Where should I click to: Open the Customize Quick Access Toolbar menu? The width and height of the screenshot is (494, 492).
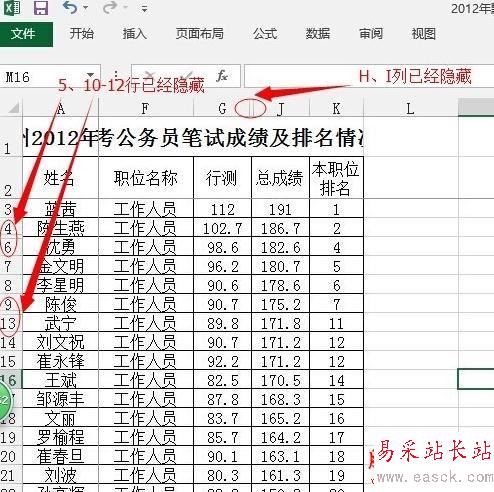pyautogui.click(x=144, y=9)
